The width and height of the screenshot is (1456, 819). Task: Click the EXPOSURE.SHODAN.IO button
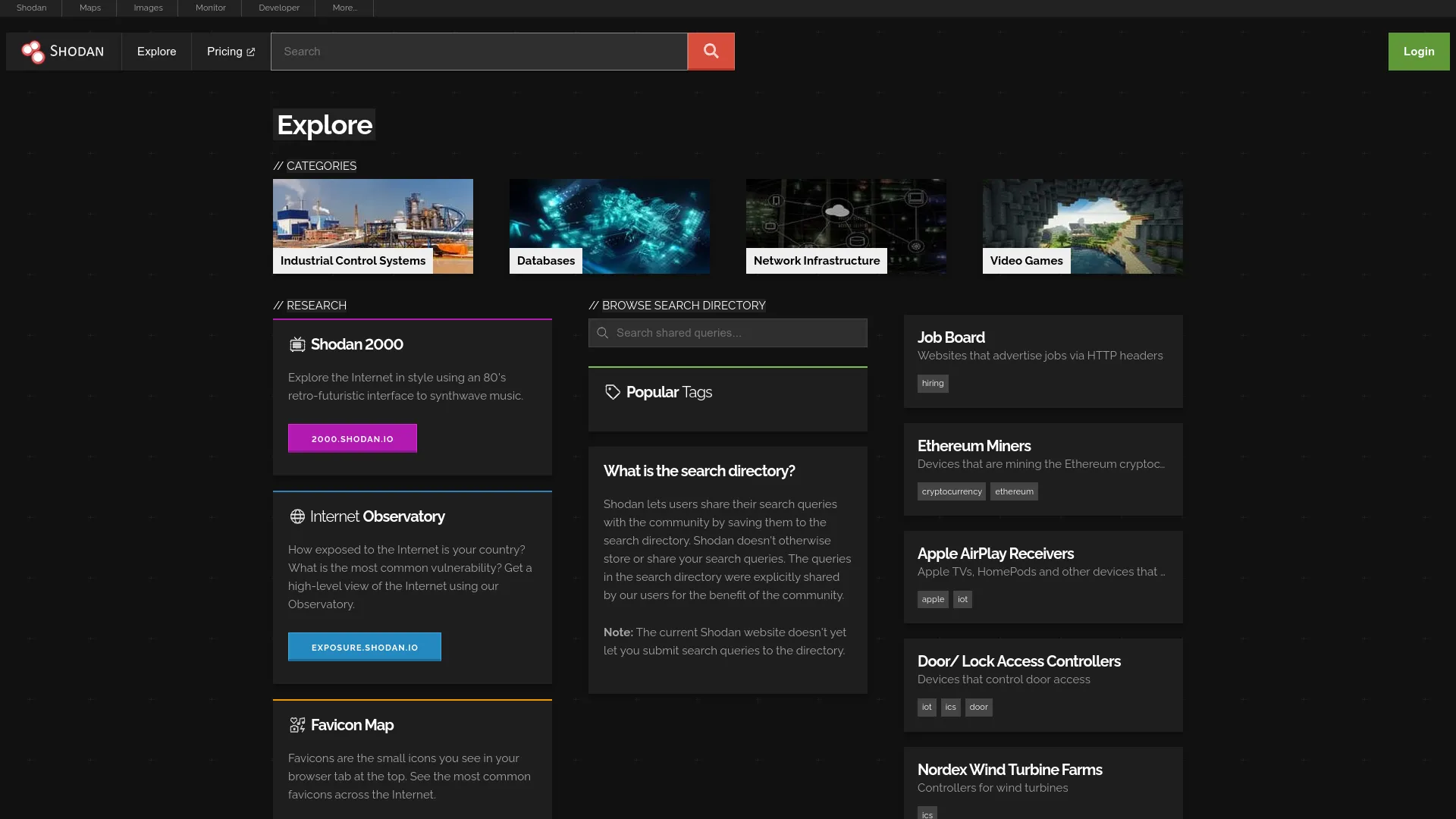(x=365, y=647)
